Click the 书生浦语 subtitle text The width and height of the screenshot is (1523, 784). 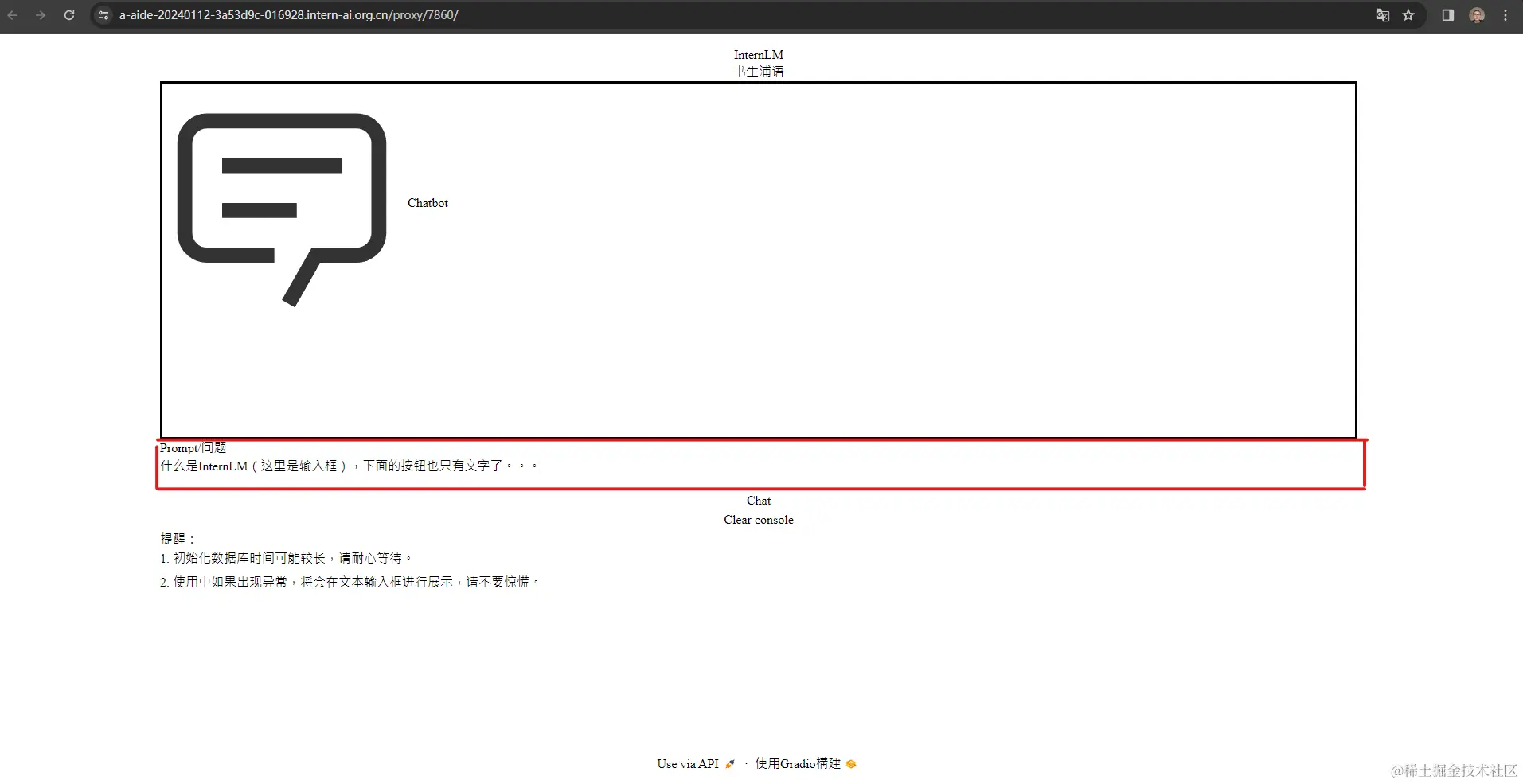(759, 72)
